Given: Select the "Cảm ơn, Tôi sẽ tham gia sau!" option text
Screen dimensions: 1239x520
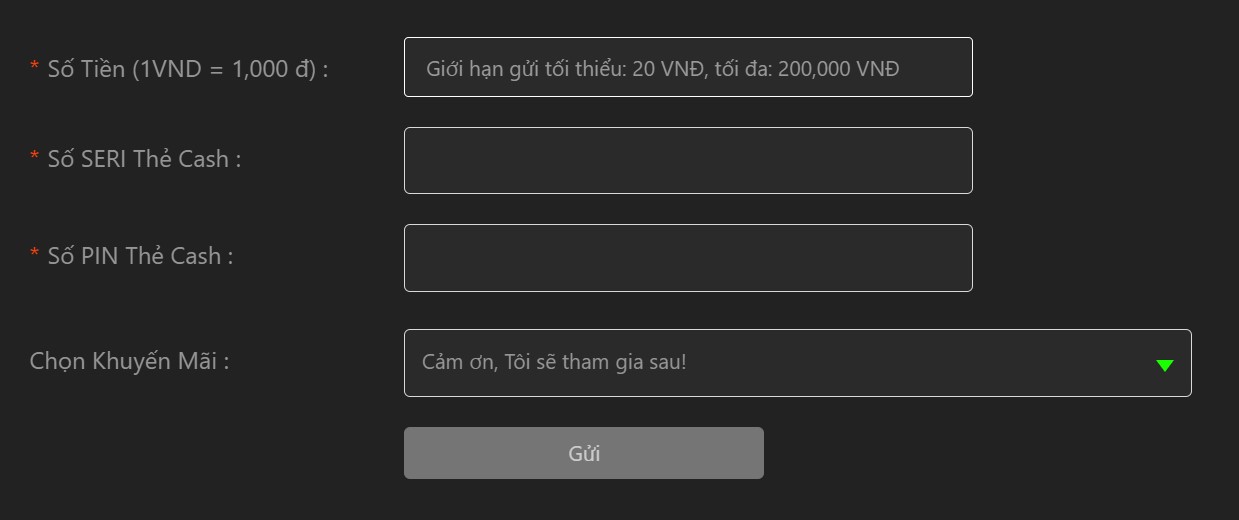Looking at the screenshot, I should point(554,362).
